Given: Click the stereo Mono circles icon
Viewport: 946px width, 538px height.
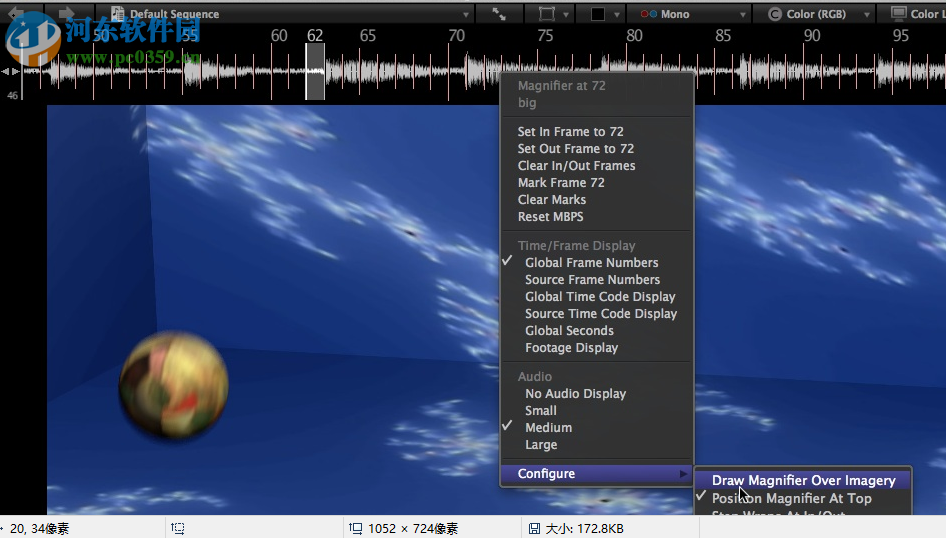Looking at the screenshot, I should click(649, 14).
